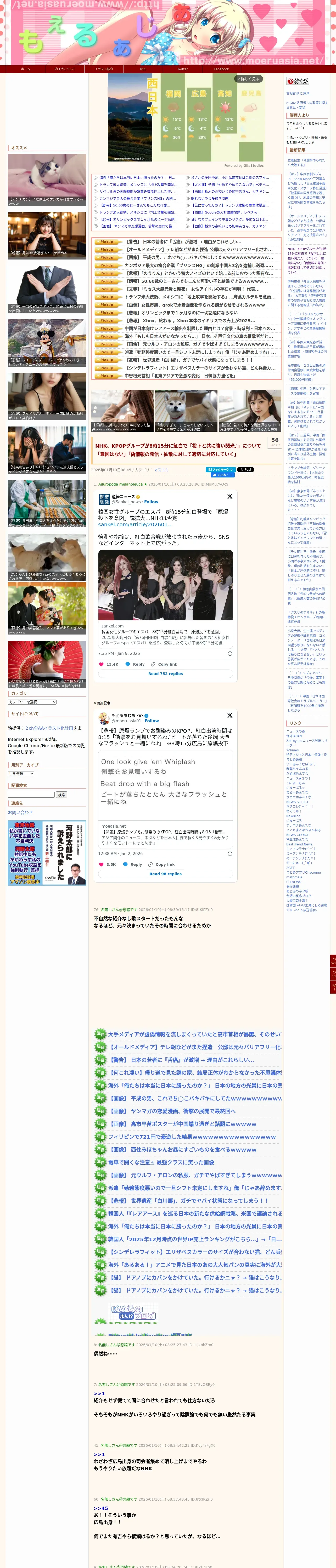Click the 人気ブログランキング badge icon

[298, 81]
